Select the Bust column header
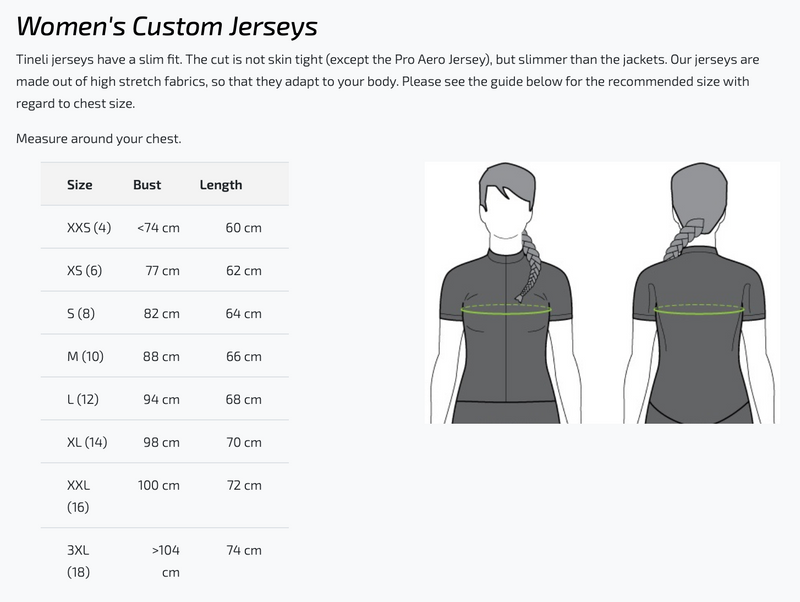 (147, 185)
